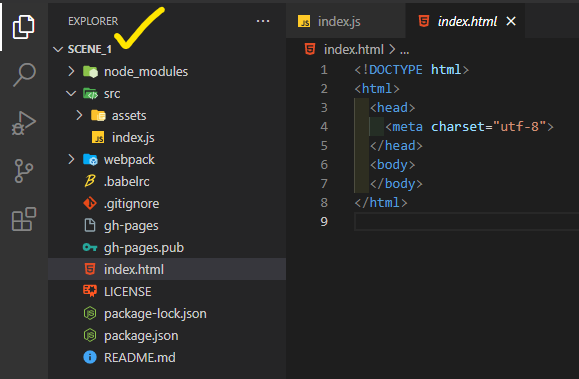This screenshot has height=379, width=579.
Task: Open the gh-pages file
Action: pos(167,225)
